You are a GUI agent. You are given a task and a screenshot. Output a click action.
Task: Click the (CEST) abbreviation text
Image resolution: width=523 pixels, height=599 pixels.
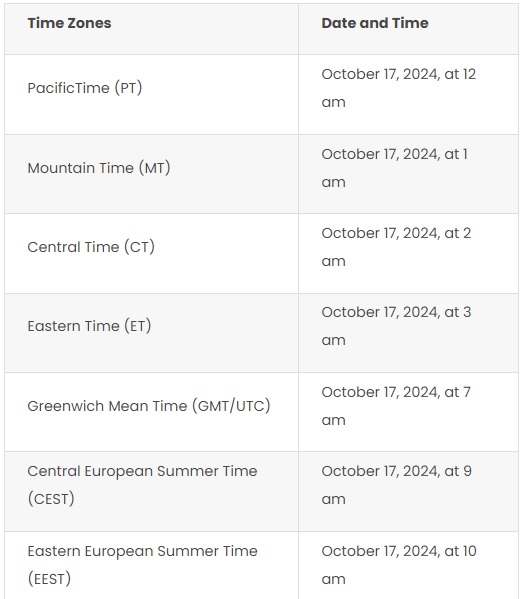point(51,499)
